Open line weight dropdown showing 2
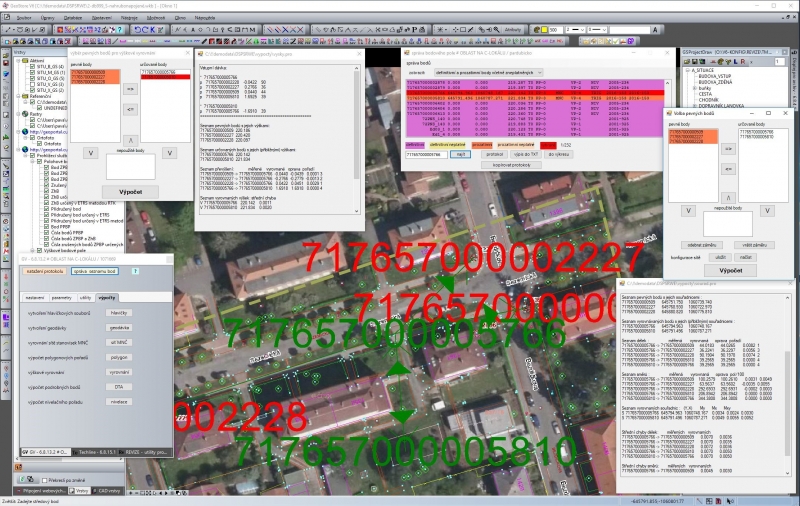Screen dimensions: 800x506 [x=574, y=30]
